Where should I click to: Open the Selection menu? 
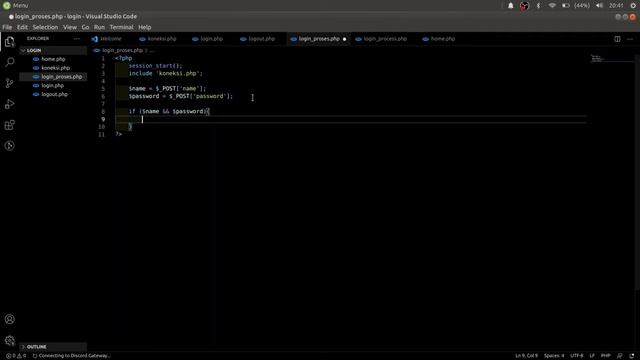point(45,27)
